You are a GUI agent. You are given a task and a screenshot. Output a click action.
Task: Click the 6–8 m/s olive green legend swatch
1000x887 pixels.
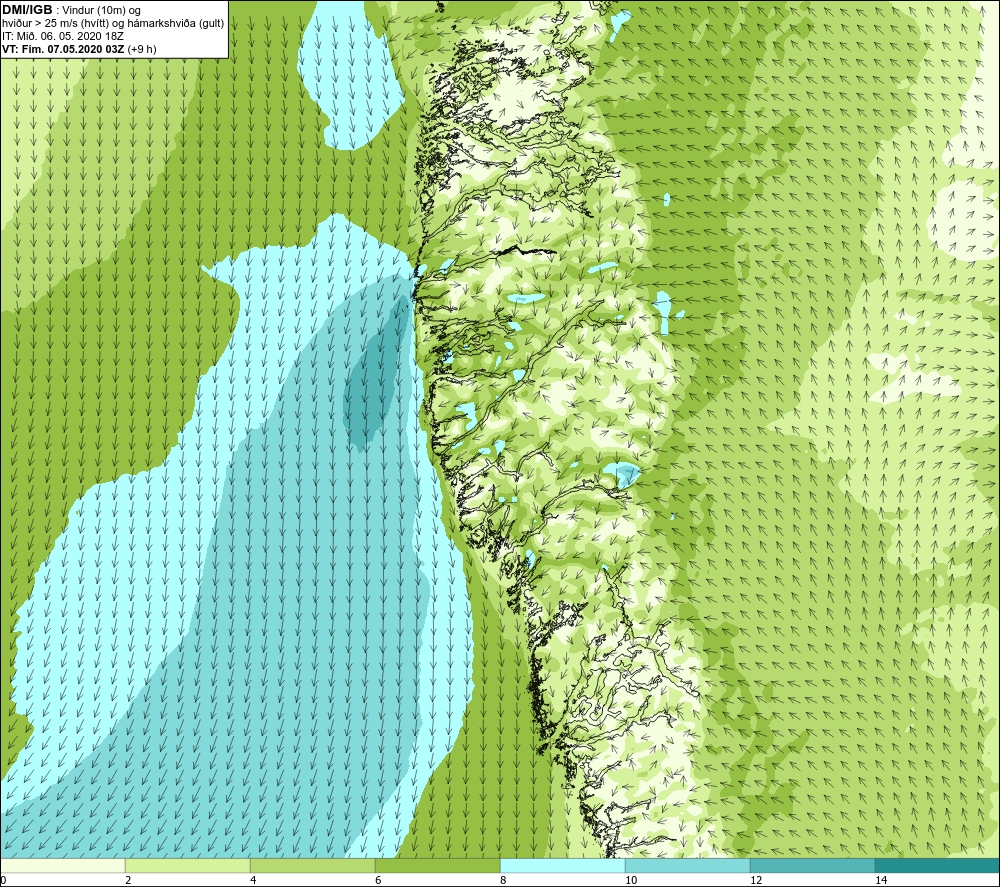(438, 865)
